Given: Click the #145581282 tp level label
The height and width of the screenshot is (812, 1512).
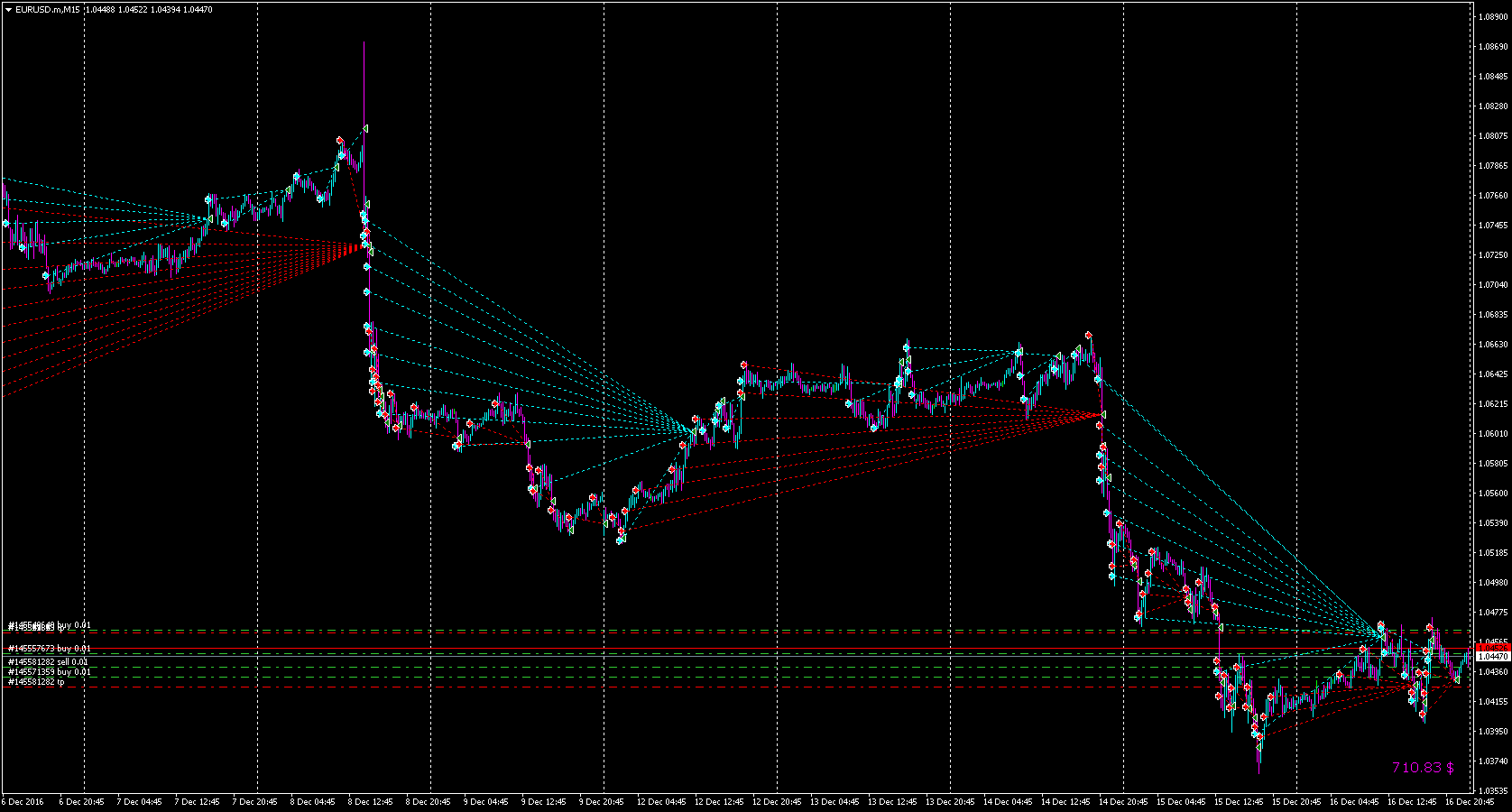Looking at the screenshot, I should (36, 682).
